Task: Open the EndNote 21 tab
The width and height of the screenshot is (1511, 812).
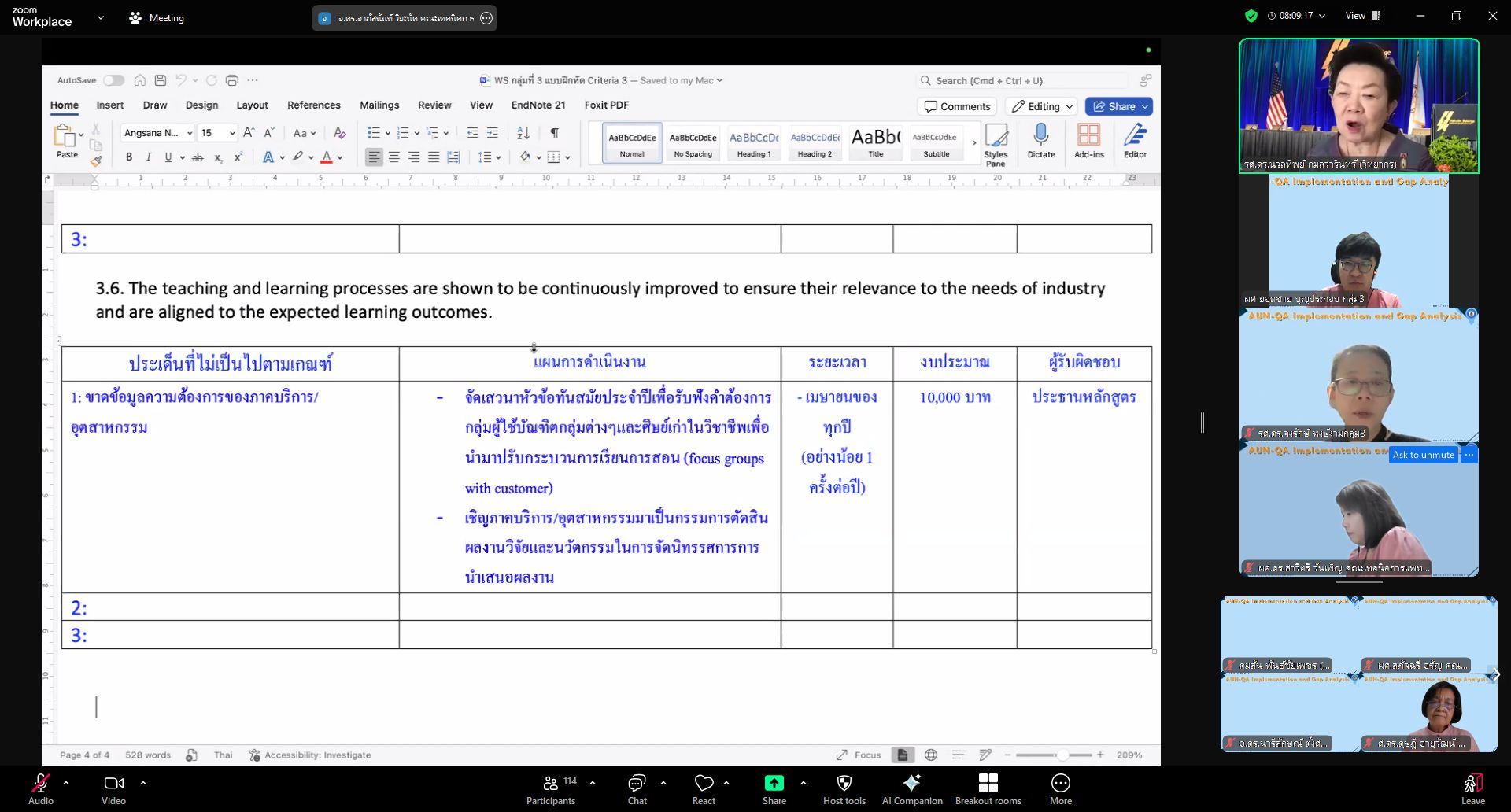Action: pos(538,105)
